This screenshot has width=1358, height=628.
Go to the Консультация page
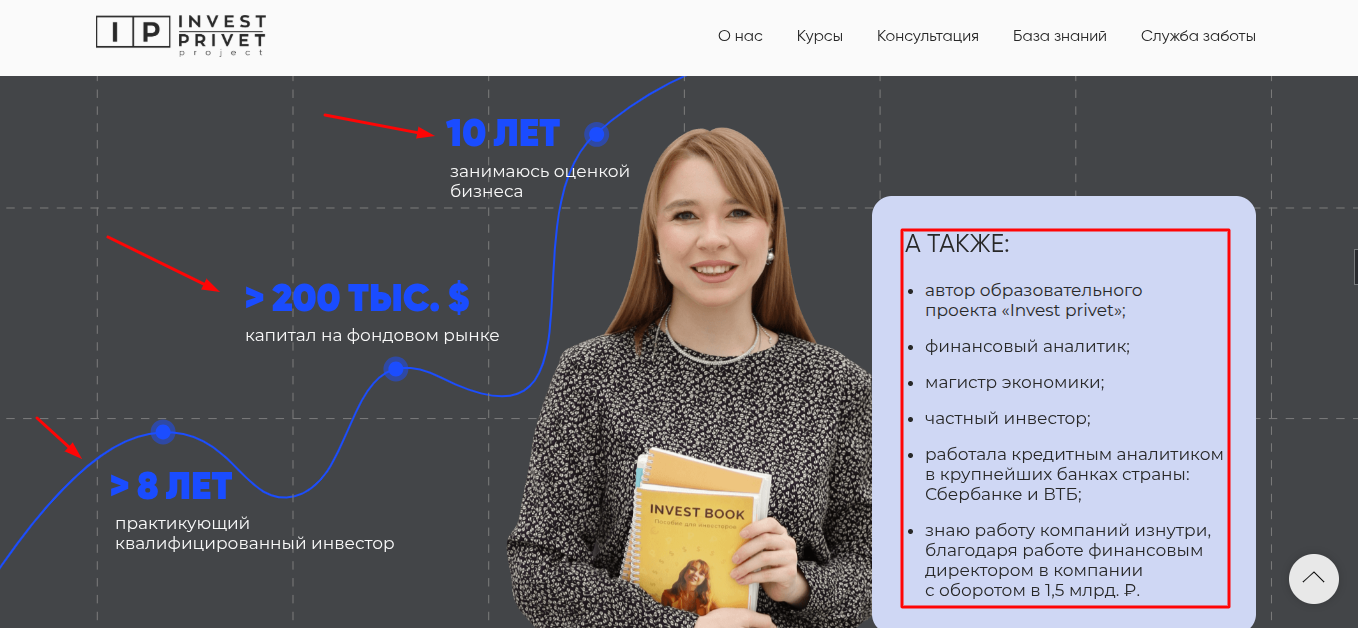tap(928, 36)
